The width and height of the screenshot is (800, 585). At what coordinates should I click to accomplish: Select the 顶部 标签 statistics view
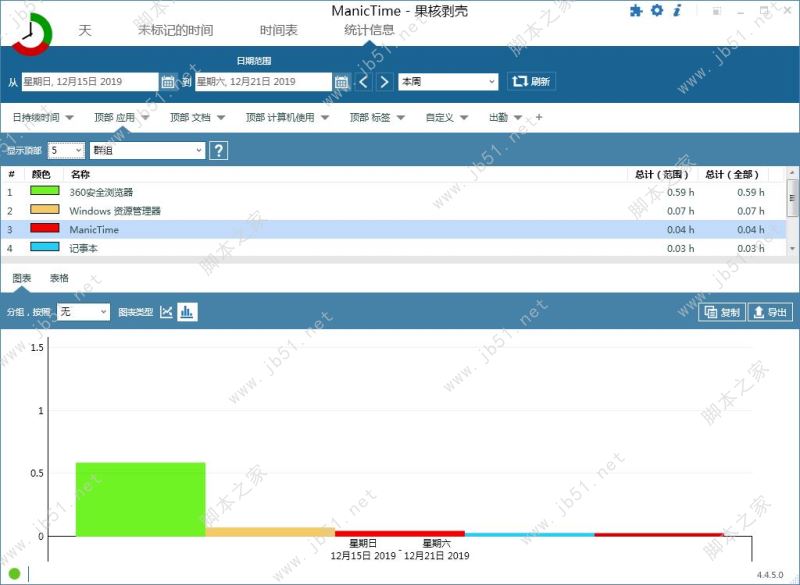(370, 117)
